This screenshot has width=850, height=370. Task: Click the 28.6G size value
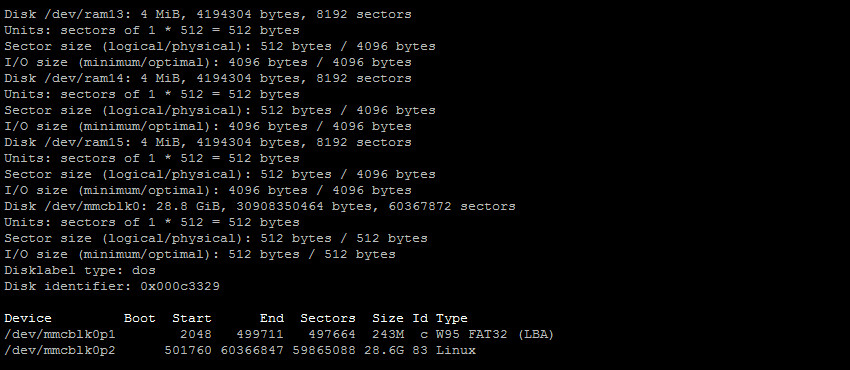pos(388,350)
